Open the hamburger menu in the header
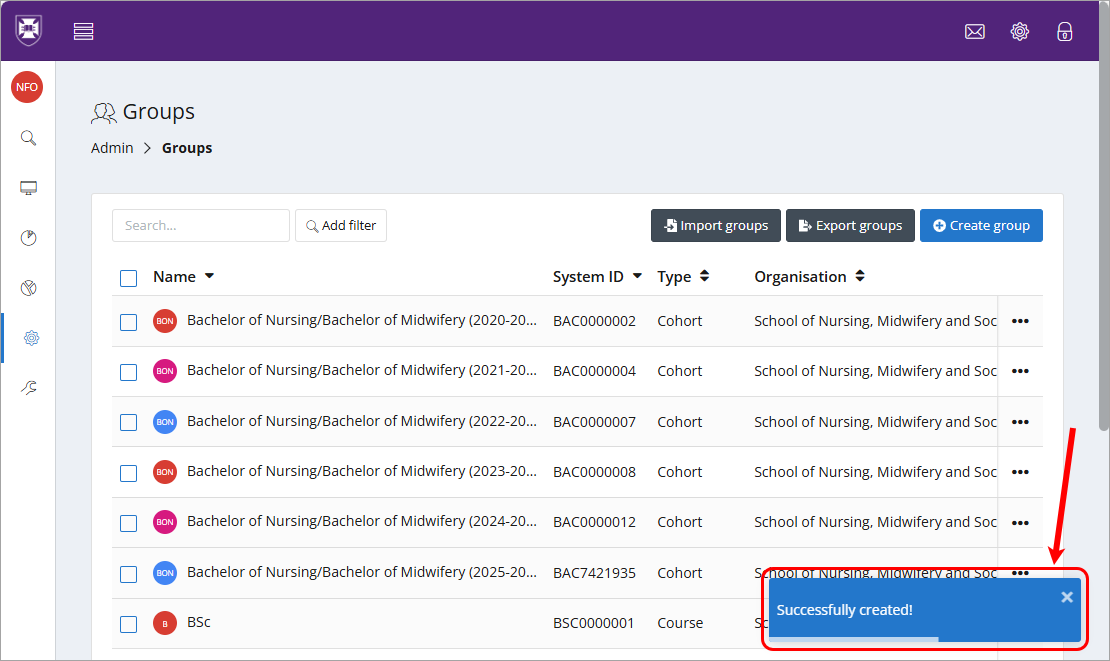Screen dimensions: 1110x661 tap(84, 31)
